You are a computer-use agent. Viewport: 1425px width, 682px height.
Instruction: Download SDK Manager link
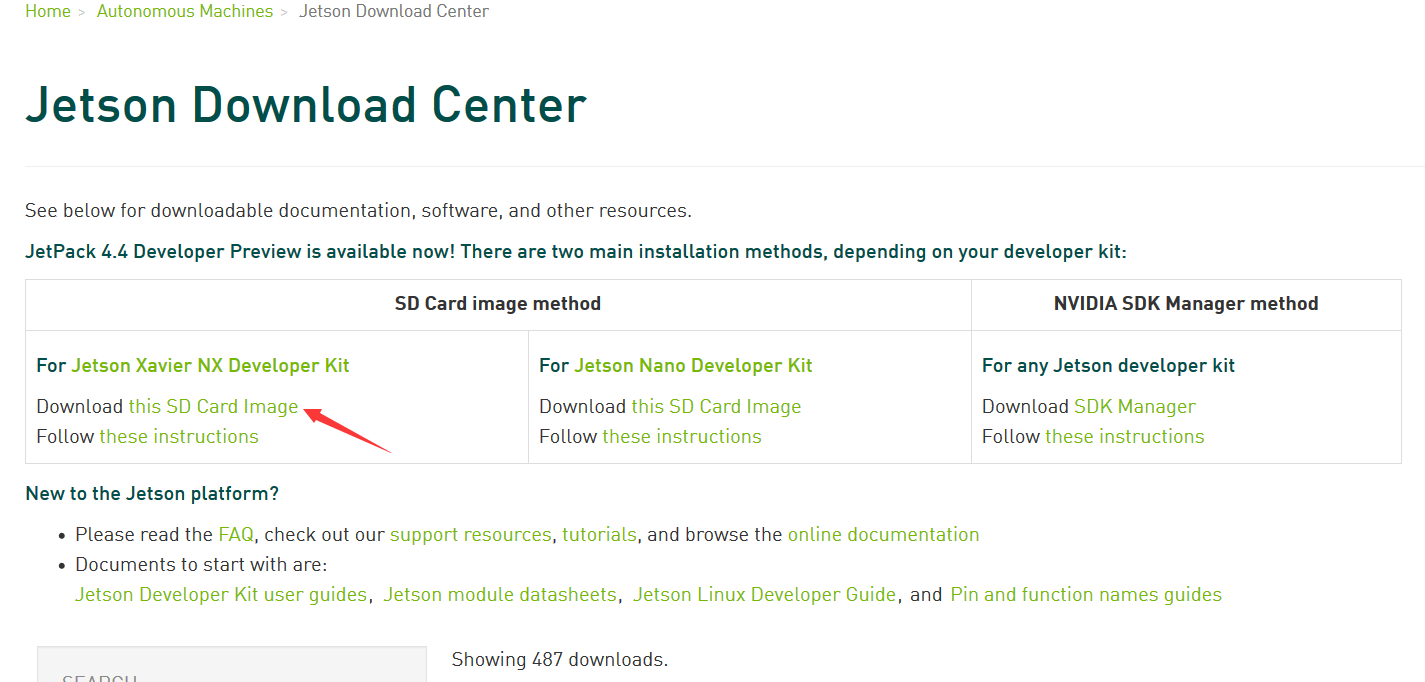pos(1135,406)
